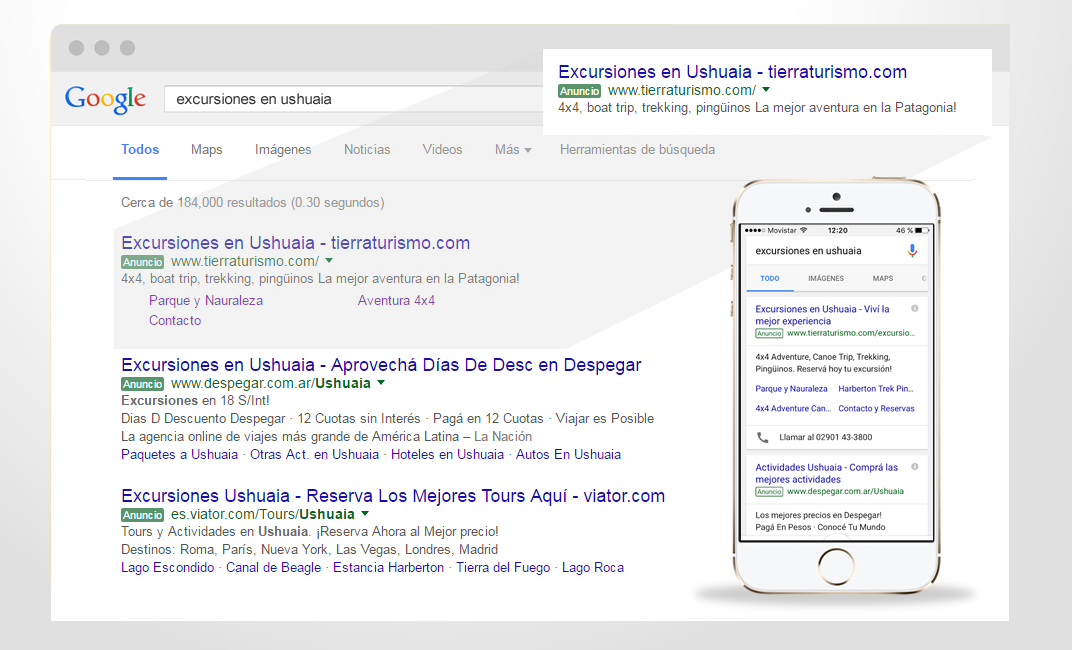Tap the phone ad title Actividades Ushuaia

tap(827, 473)
